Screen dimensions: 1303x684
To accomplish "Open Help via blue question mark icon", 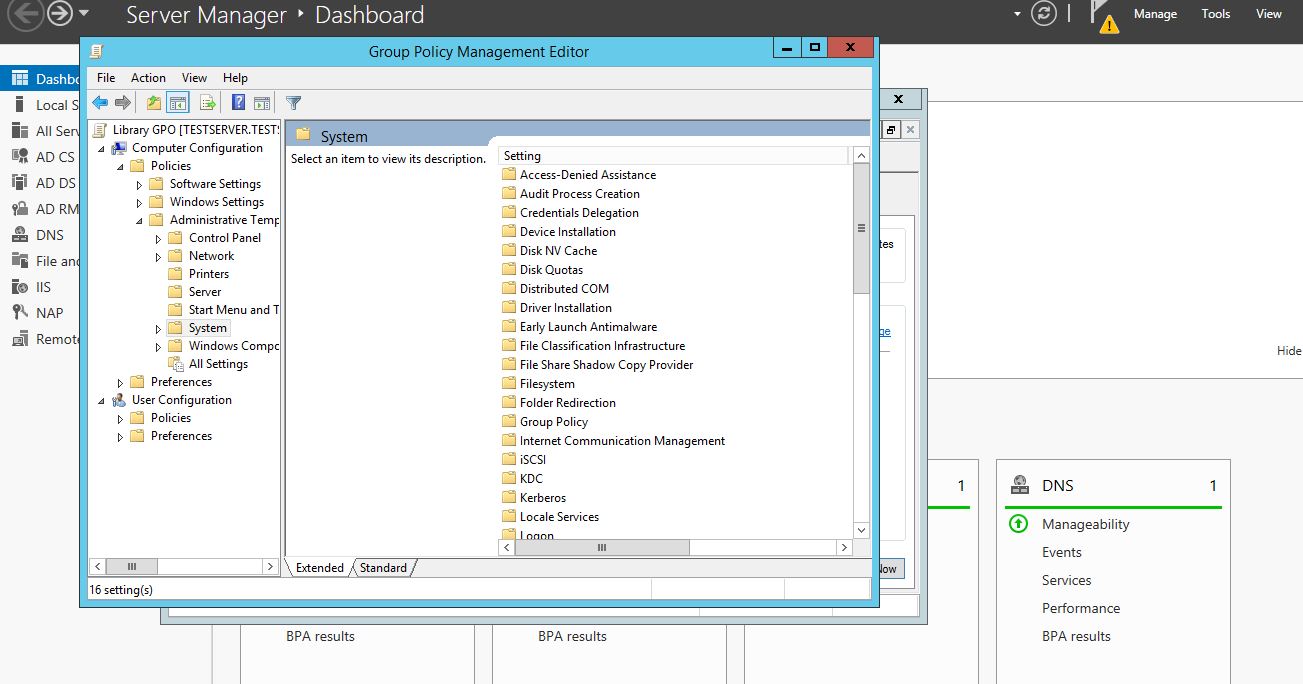I will [x=239, y=102].
